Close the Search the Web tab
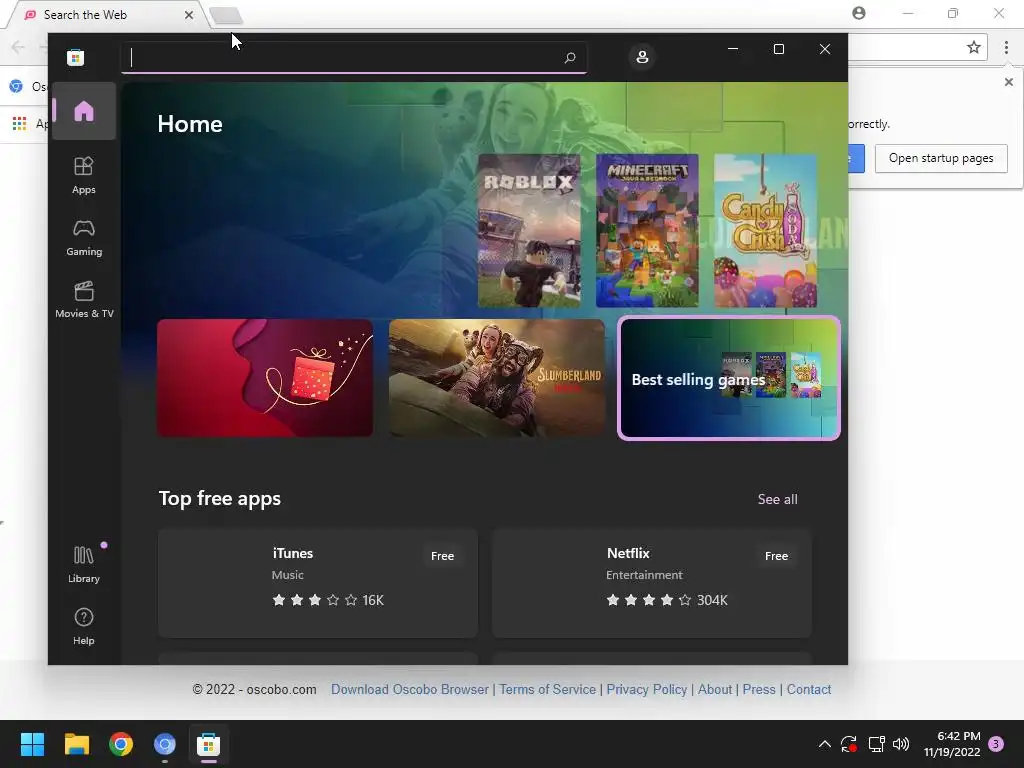Image resolution: width=1024 pixels, height=768 pixels. point(189,14)
